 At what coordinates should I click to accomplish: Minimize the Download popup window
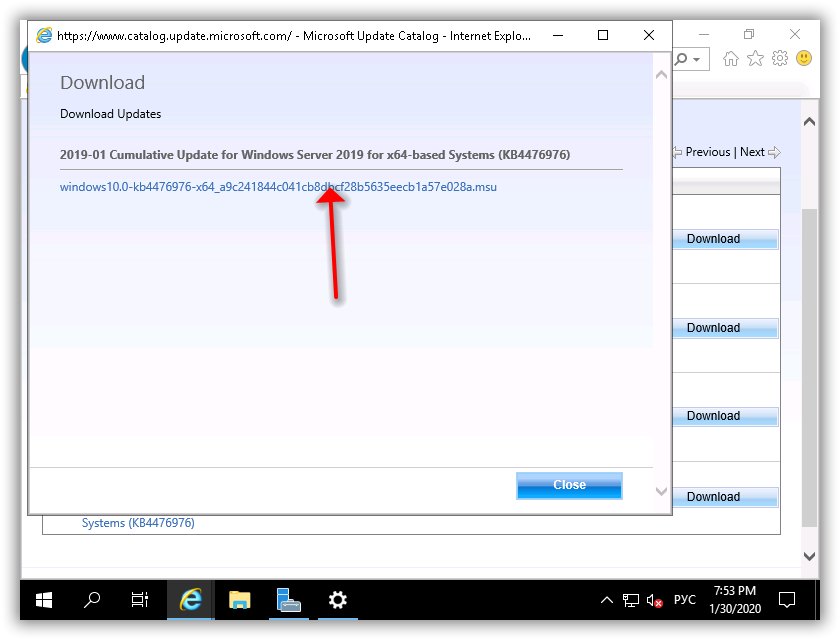[x=558, y=35]
